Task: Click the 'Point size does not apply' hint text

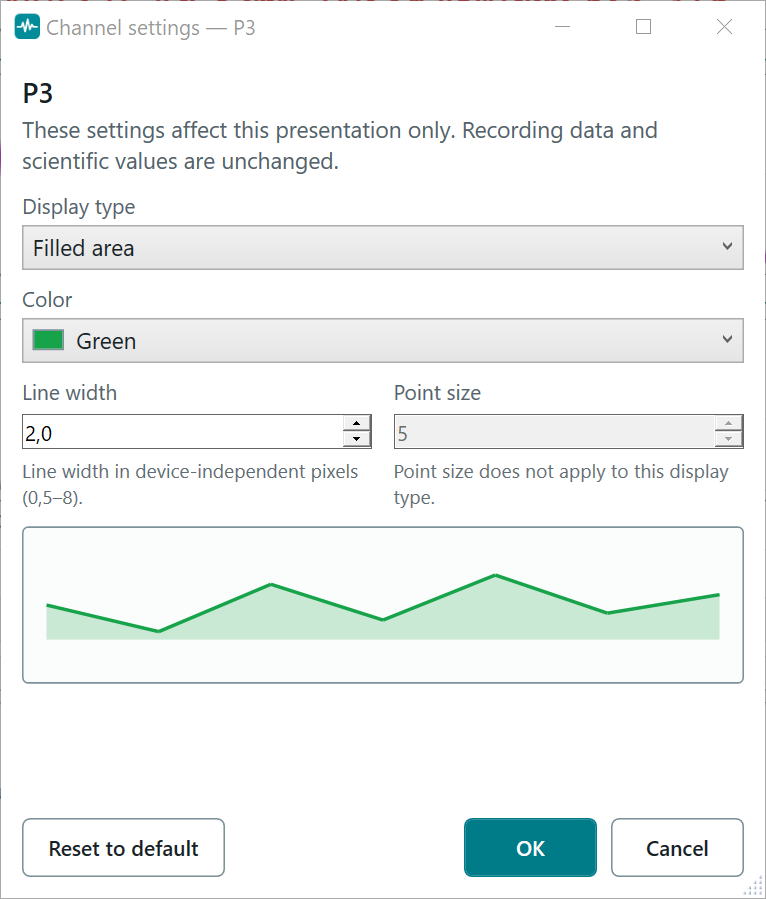Action: coord(561,484)
